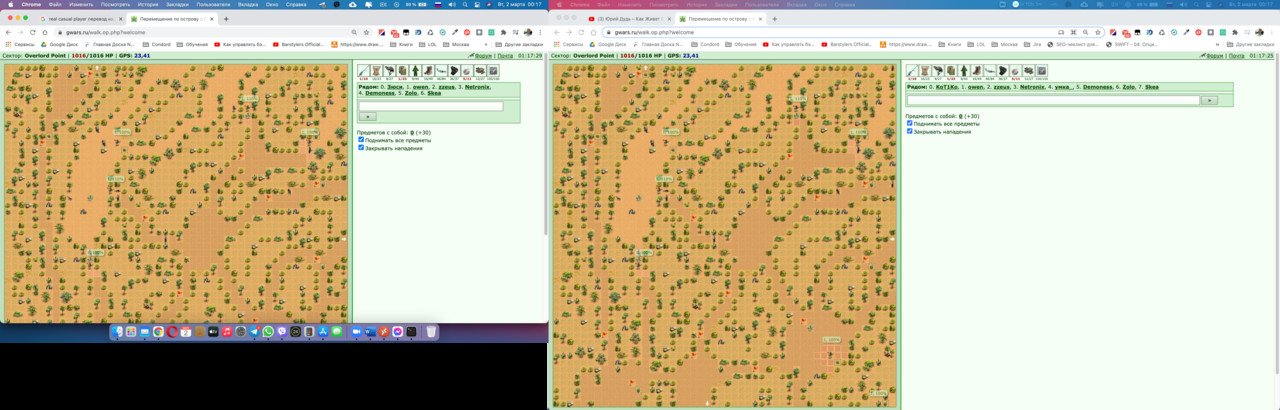Open Microsoft Word from the Dock
Viewport: 1280px width, 410px height.
370,331
